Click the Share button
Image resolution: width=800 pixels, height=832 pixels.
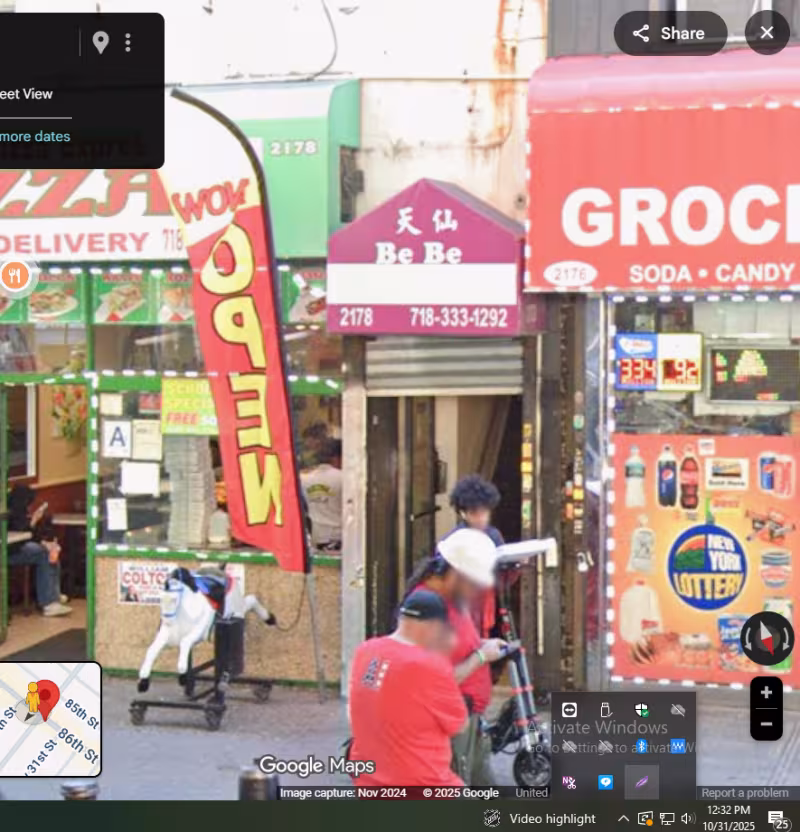point(670,33)
